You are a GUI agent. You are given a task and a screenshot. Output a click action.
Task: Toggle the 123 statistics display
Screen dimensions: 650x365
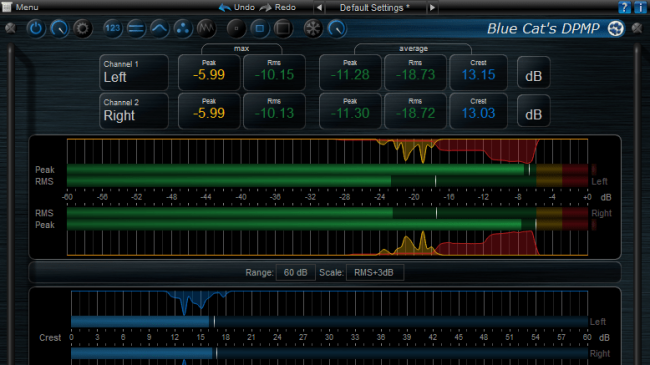(x=112, y=29)
